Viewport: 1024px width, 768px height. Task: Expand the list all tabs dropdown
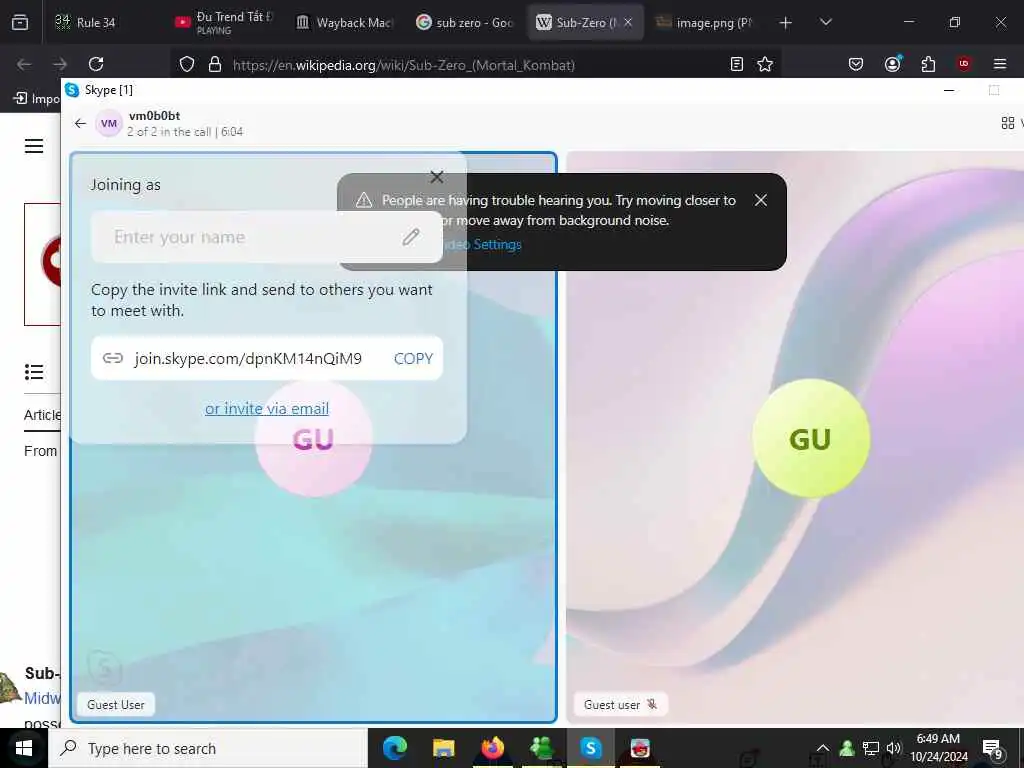825,23
